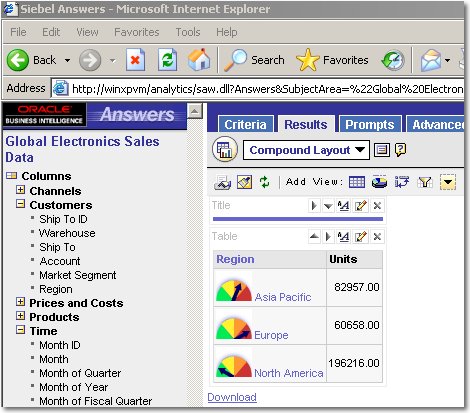Expand the Products folder
The height and width of the screenshot is (413, 470).
(21, 316)
